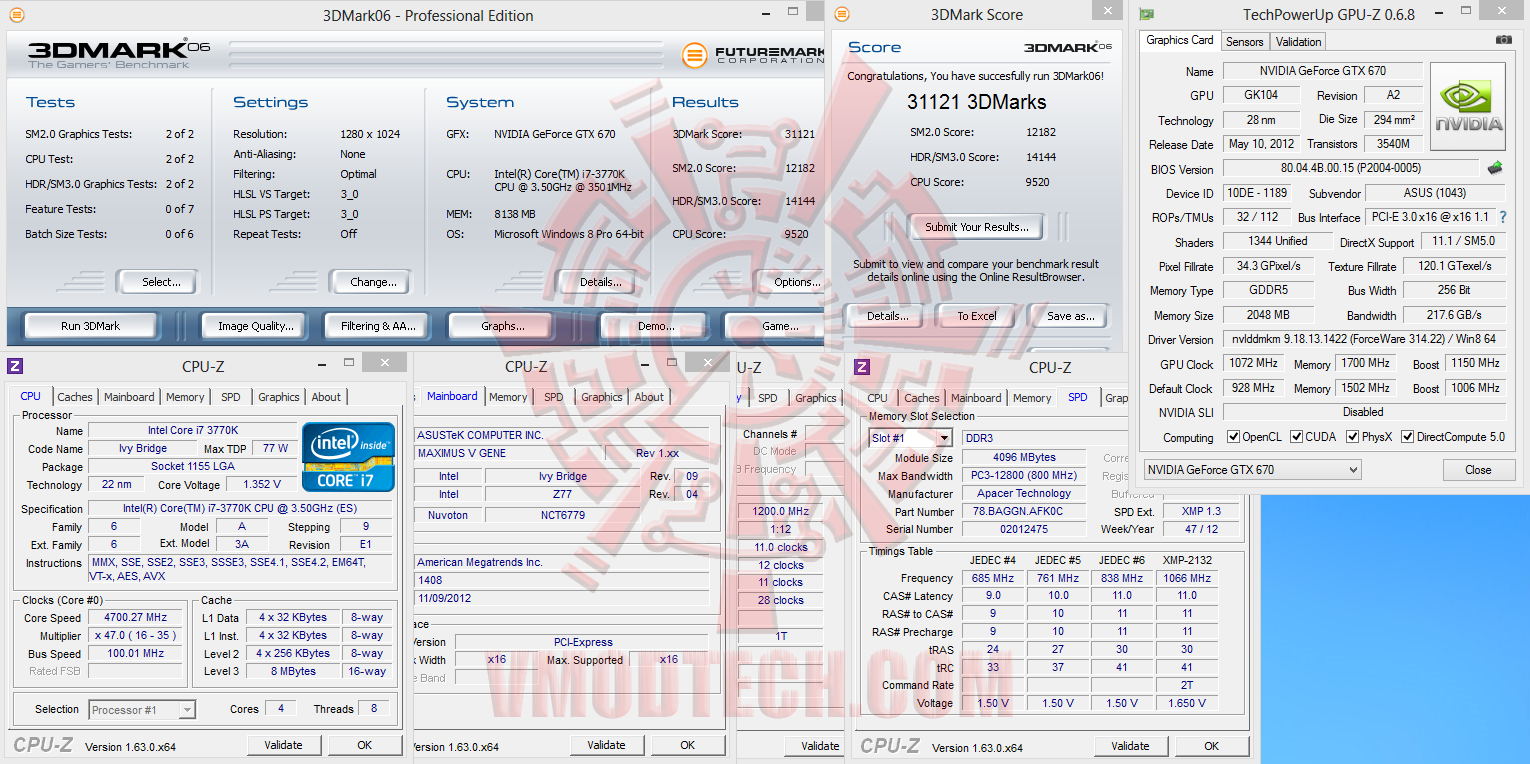1530x764 pixels.
Task: Click the BIOS Version field in GPU-Z
Action: click(1350, 168)
